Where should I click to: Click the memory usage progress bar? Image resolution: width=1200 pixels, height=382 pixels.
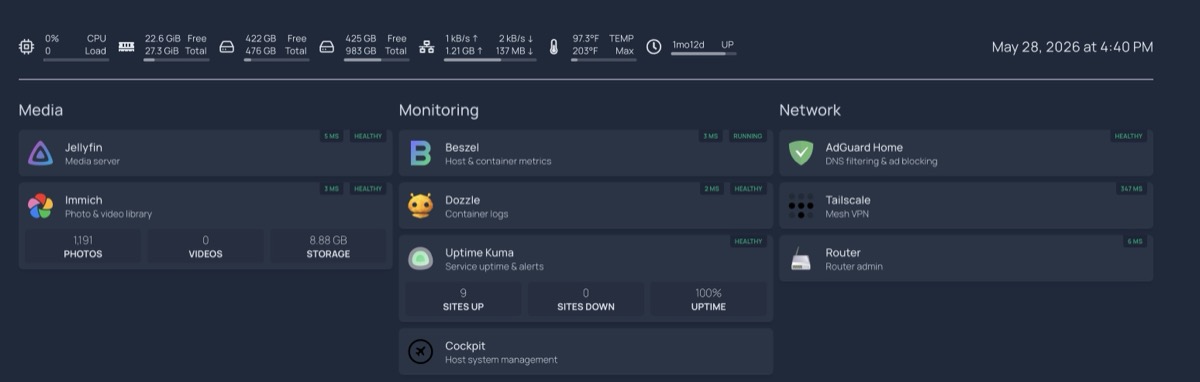coord(176,60)
